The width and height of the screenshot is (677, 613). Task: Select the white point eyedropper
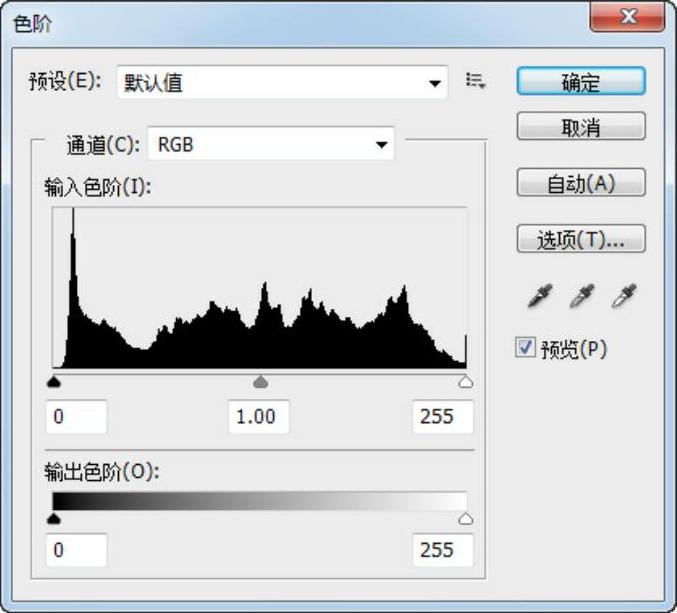point(624,296)
